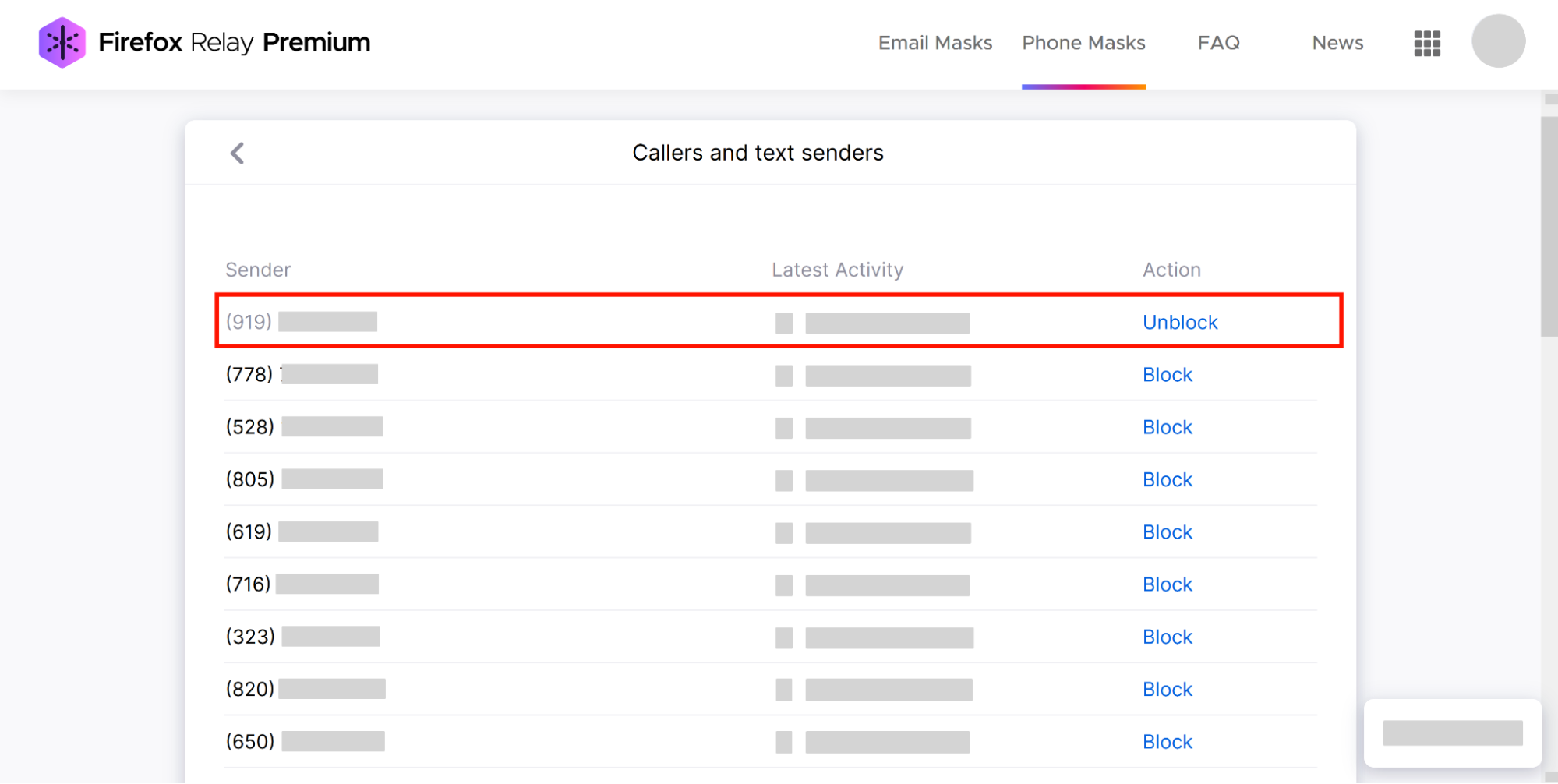Block the (323) sender

pyautogui.click(x=1167, y=637)
